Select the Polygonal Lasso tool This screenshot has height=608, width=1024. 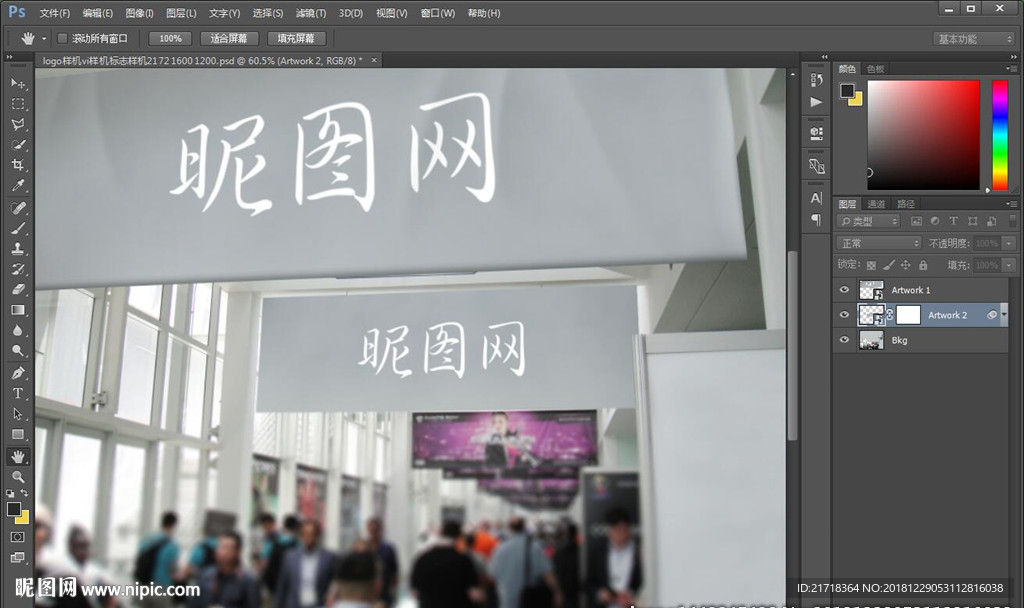coord(18,124)
